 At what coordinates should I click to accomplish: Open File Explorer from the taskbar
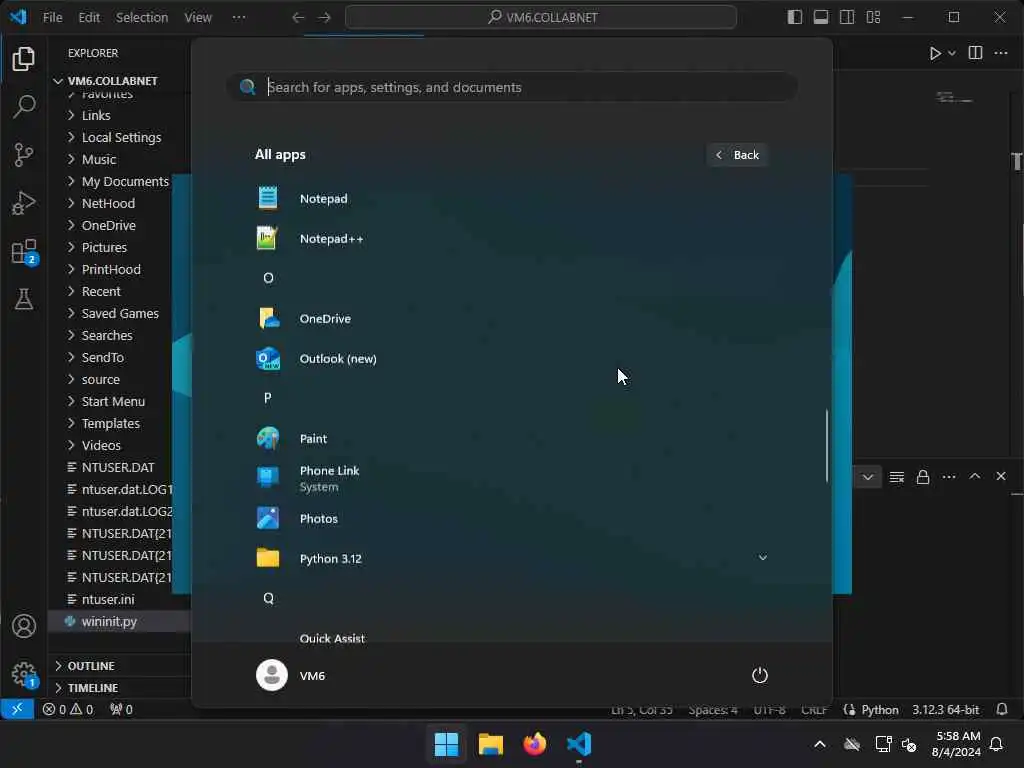point(490,744)
